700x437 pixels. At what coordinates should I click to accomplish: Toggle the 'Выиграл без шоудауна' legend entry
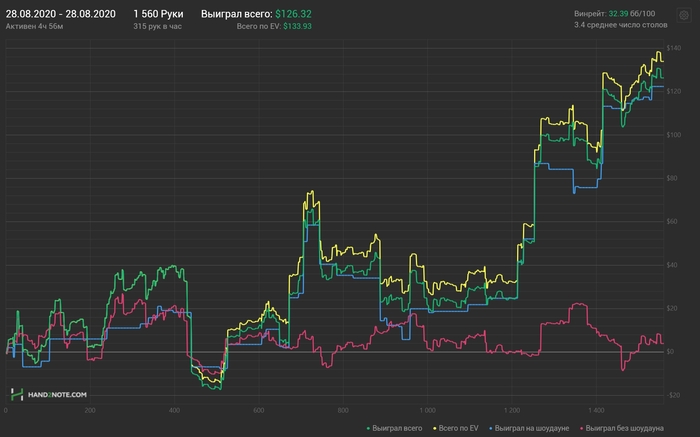pyautogui.click(x=622, y=428)
